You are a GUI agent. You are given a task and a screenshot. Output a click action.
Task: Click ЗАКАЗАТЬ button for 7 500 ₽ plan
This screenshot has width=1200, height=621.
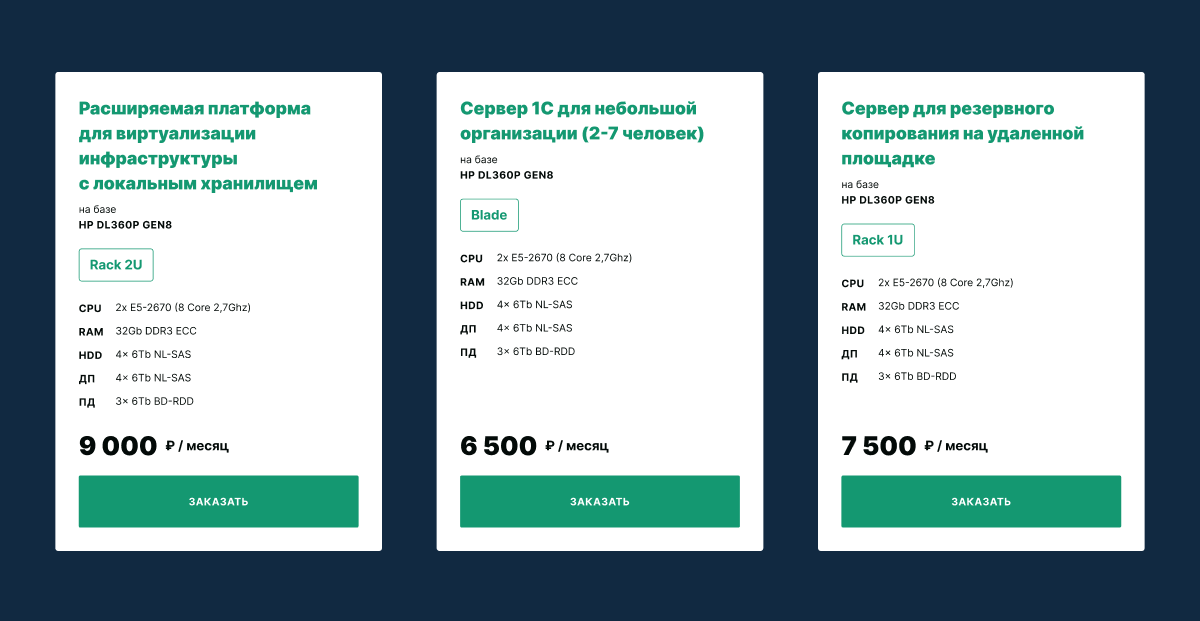point(981,501)
